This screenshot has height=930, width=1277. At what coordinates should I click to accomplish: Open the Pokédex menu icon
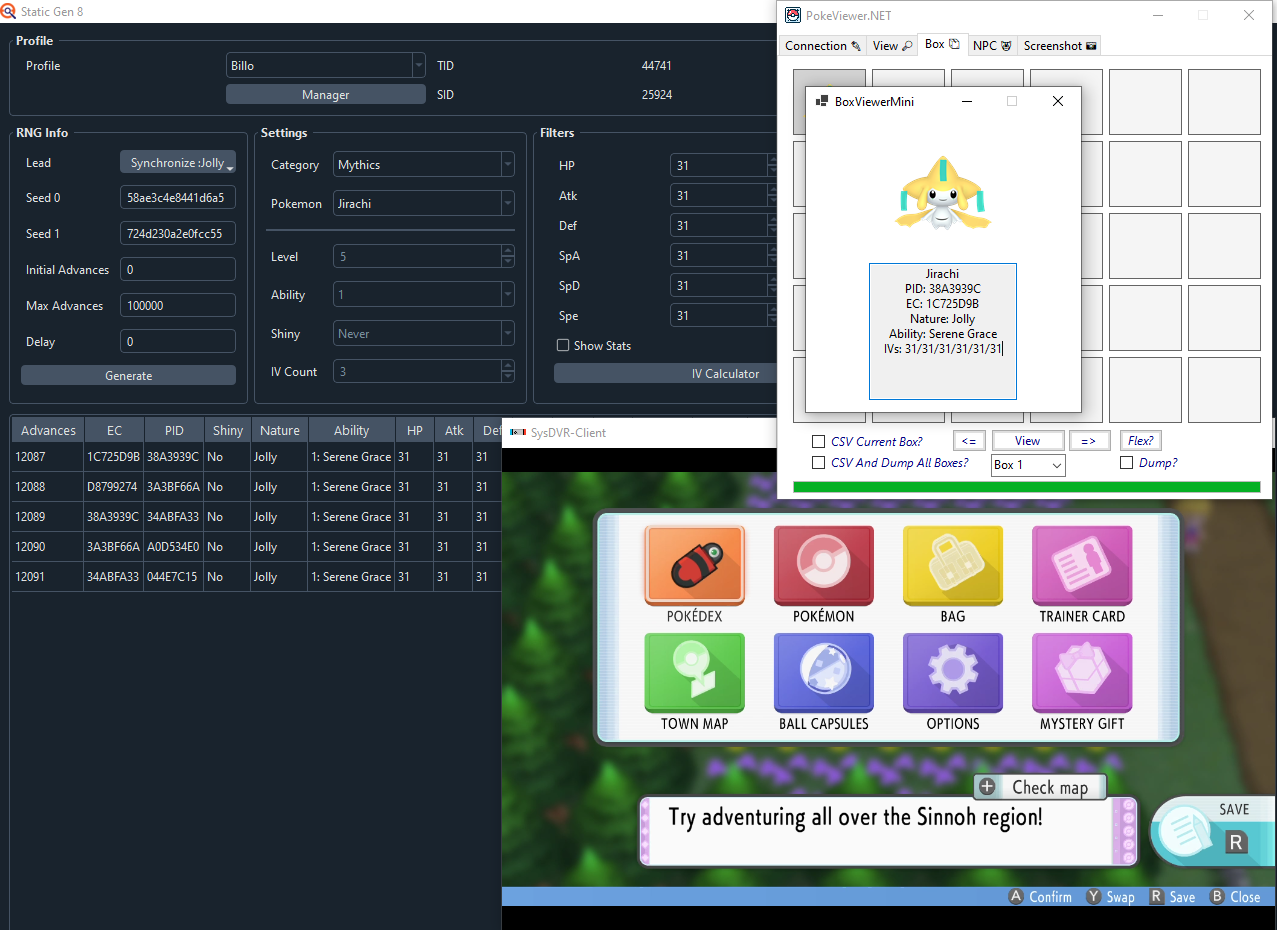(x=695, y=565)
